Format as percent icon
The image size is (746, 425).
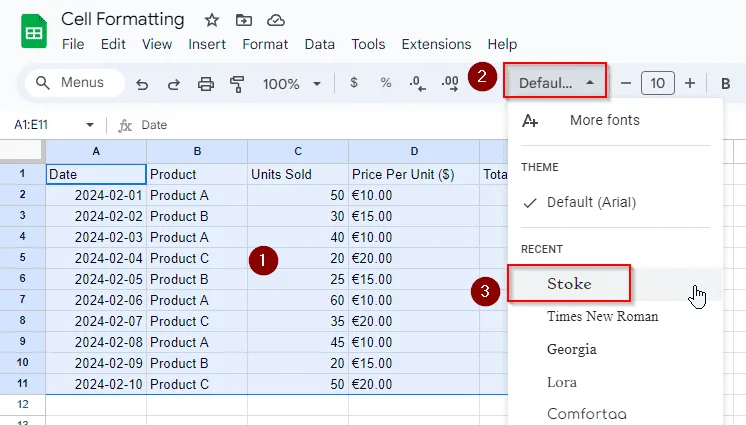386,83
